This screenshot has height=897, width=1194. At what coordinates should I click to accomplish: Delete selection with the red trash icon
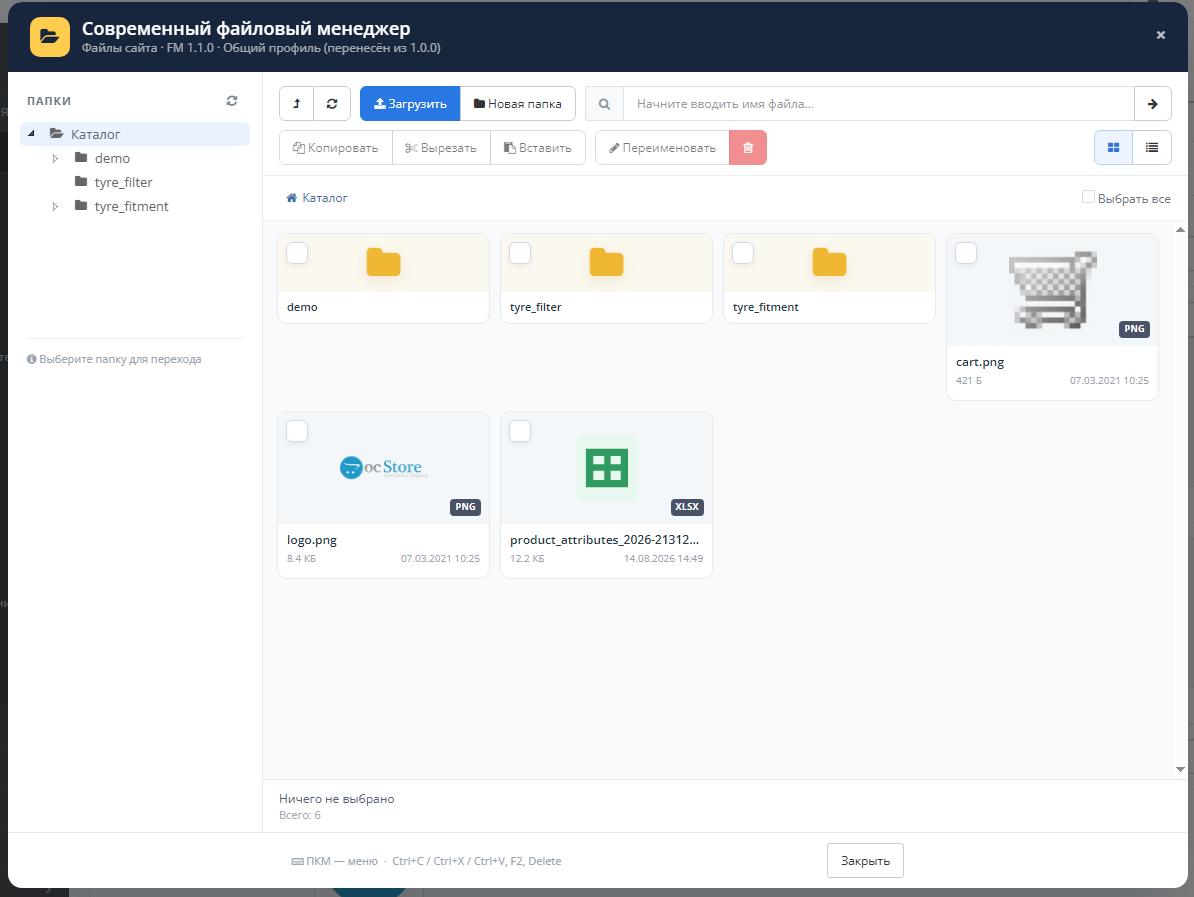748,148
